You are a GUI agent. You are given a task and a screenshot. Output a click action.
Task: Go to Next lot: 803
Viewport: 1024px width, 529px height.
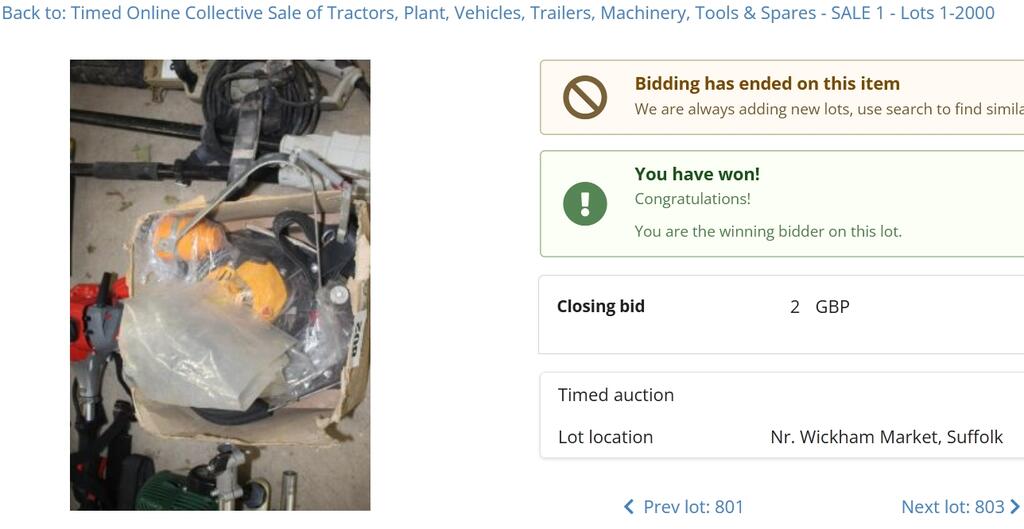click(952, 507)
